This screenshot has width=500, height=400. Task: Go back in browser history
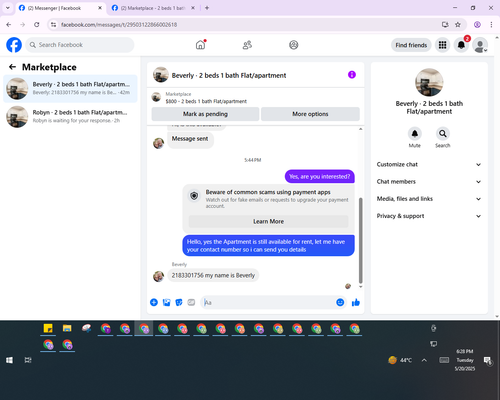[9, 25]
